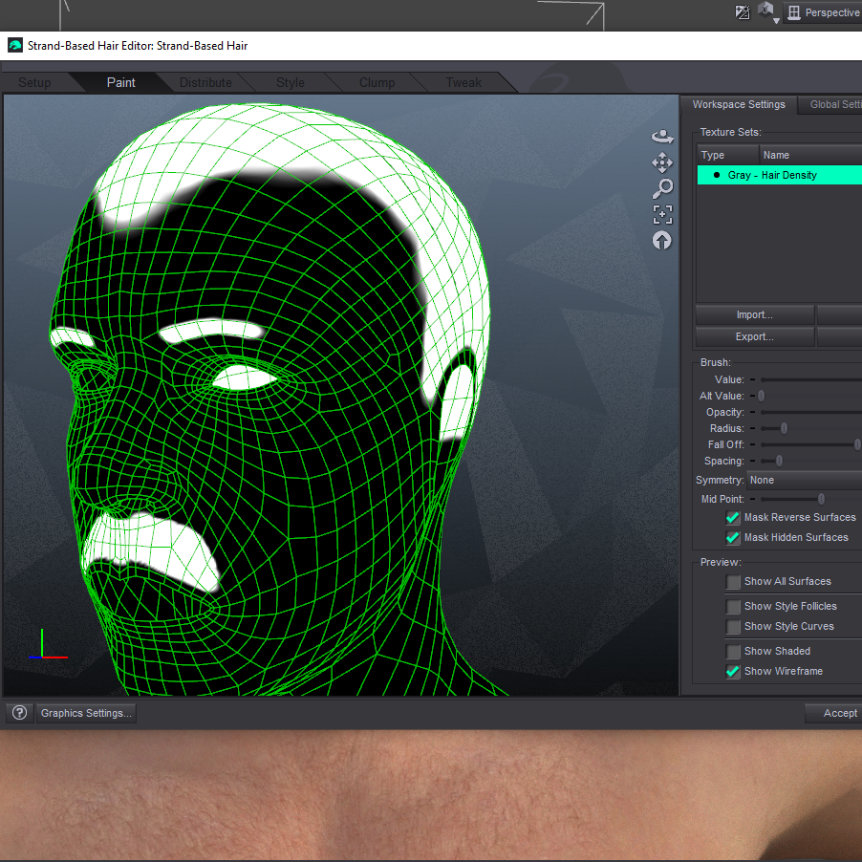Screen dimensions: 862x862
Task: Open the help question mark icon
Action: 19,713
